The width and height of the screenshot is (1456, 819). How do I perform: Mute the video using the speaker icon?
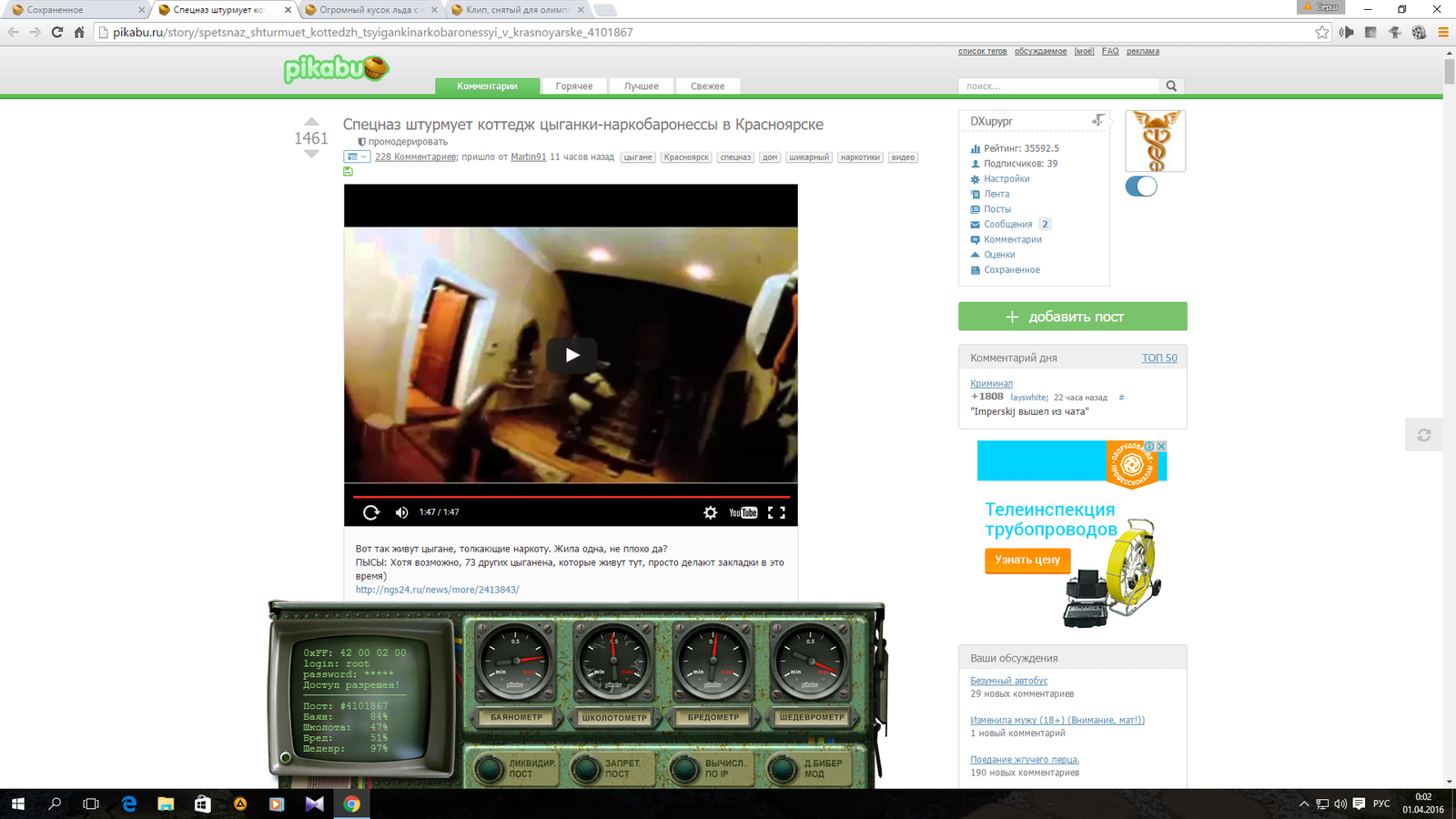tap(401, 512)
